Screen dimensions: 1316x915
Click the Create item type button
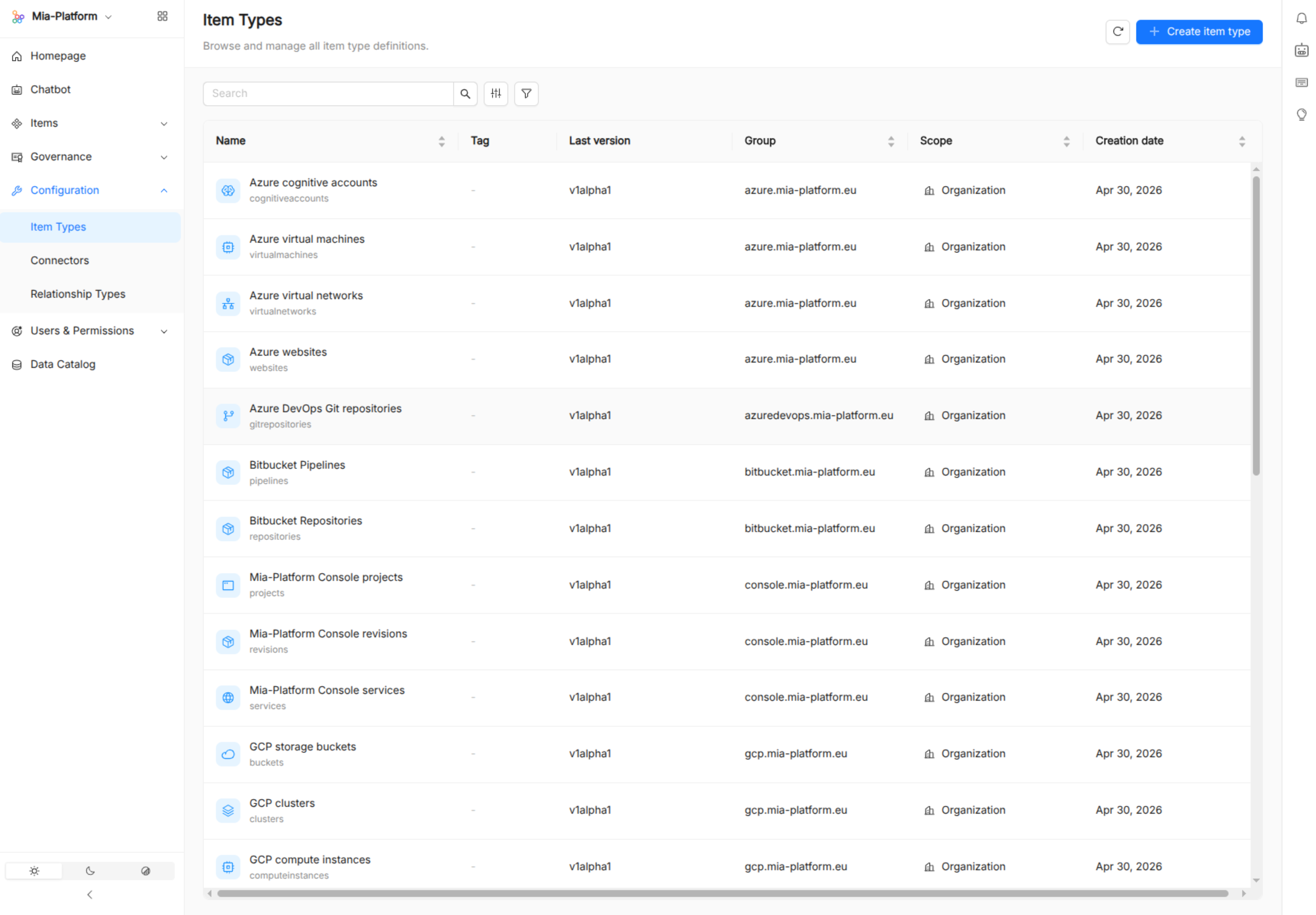tap(1198, 32)
